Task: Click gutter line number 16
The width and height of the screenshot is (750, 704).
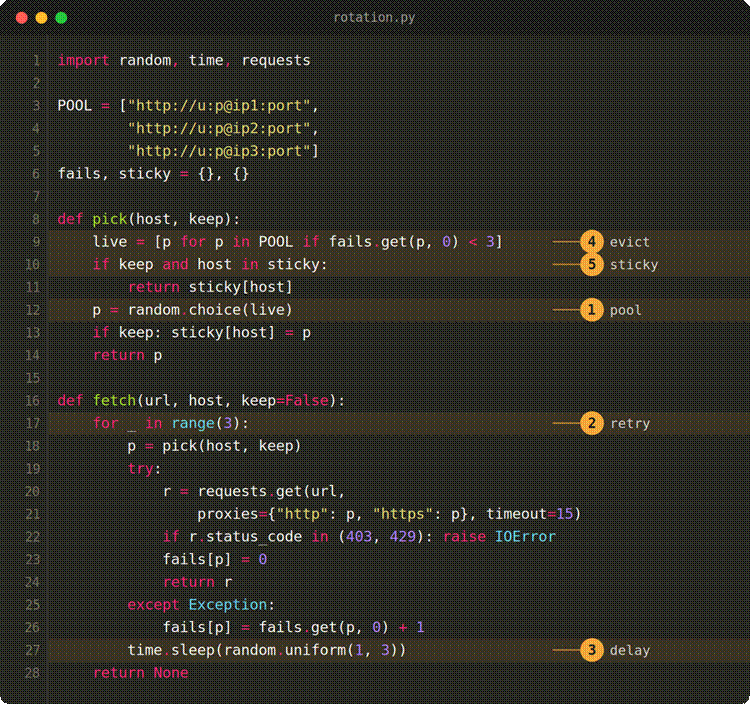Action: (33, 401)
